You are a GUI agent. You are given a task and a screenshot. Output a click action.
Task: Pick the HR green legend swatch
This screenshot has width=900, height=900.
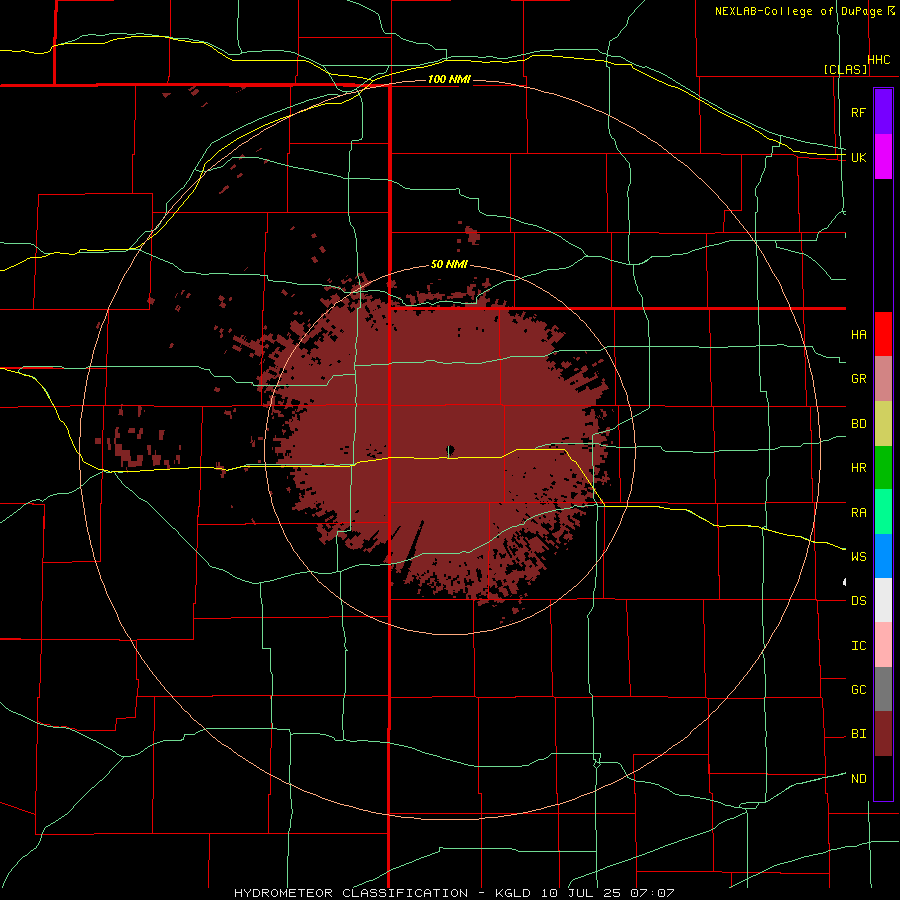883,468
